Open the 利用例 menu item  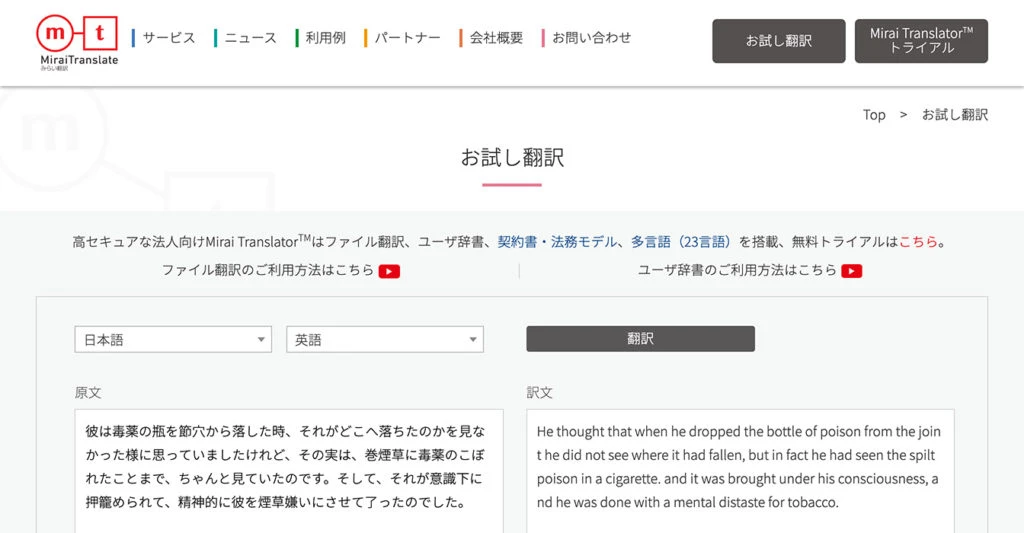(325, 38)
